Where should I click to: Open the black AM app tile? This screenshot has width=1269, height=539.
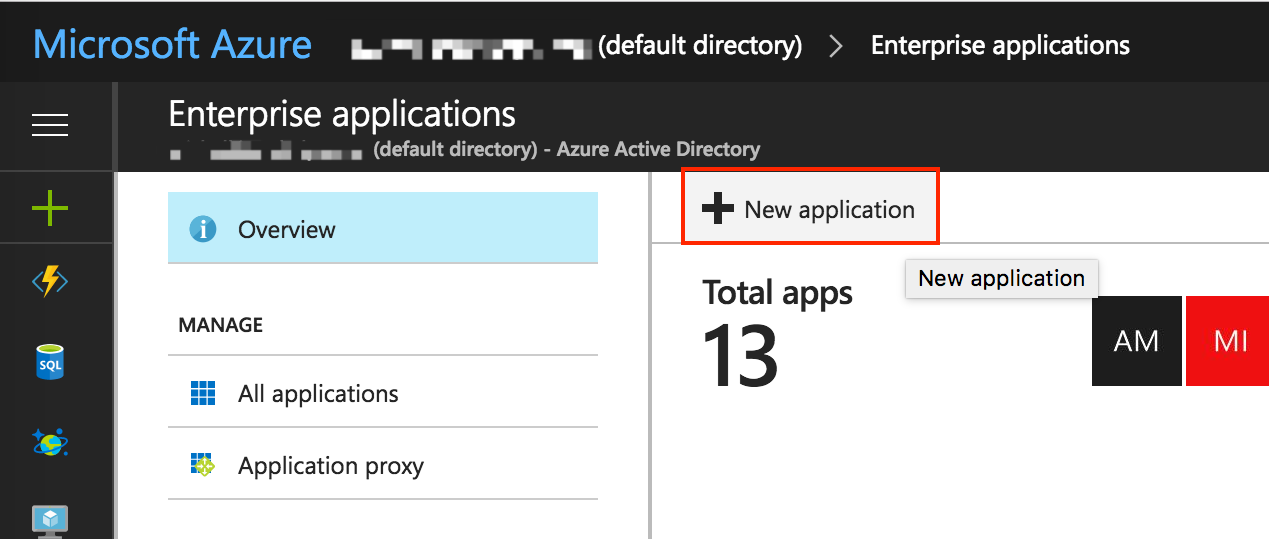[x=1136, y=341]
